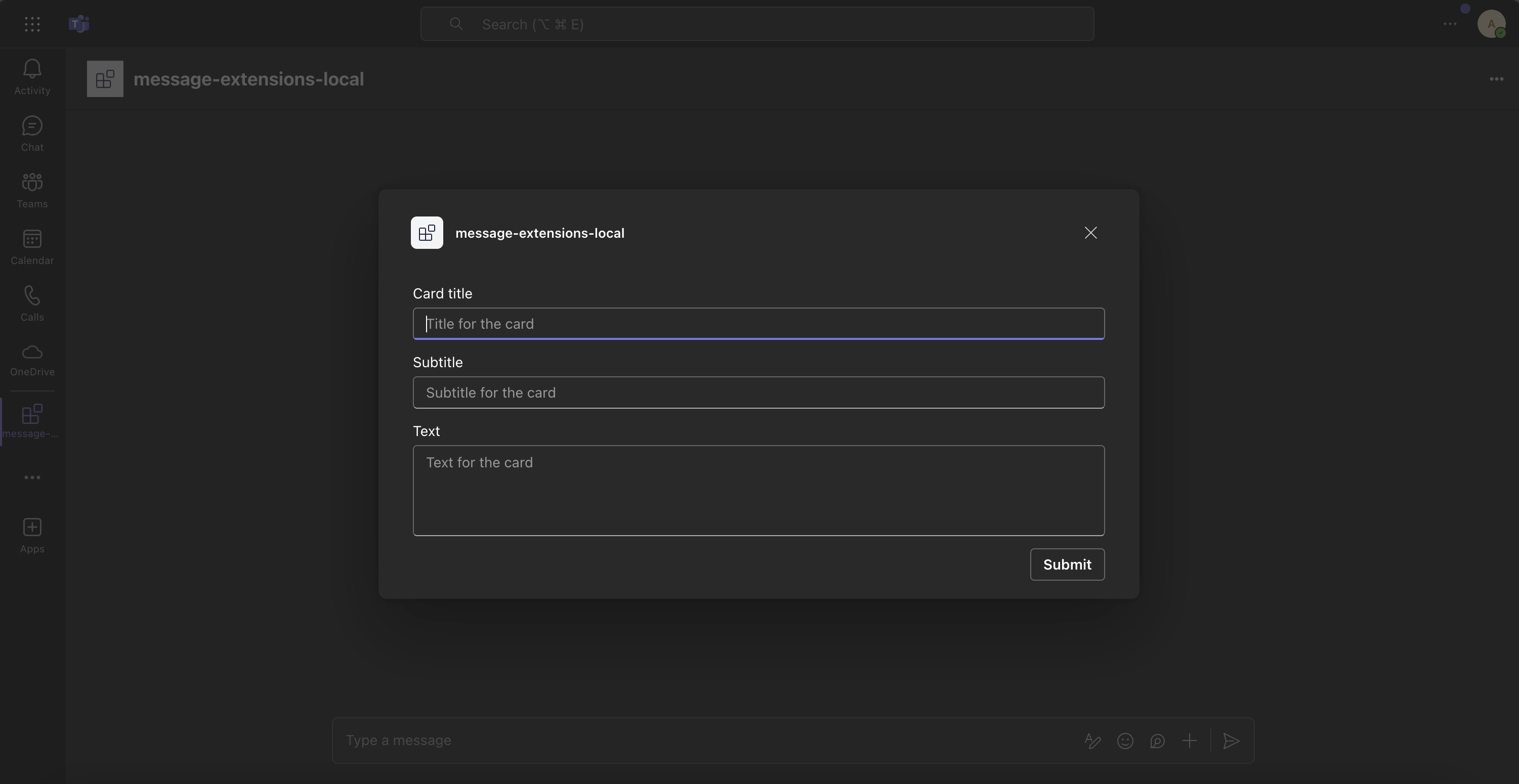Click the send message icon
This screenshot has width=1519, height=784.
1232,741
